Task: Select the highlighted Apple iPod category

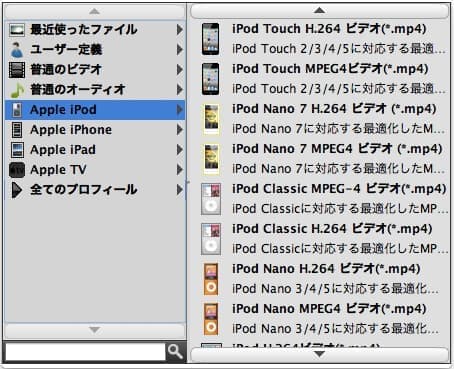Action: click(95, 110)
